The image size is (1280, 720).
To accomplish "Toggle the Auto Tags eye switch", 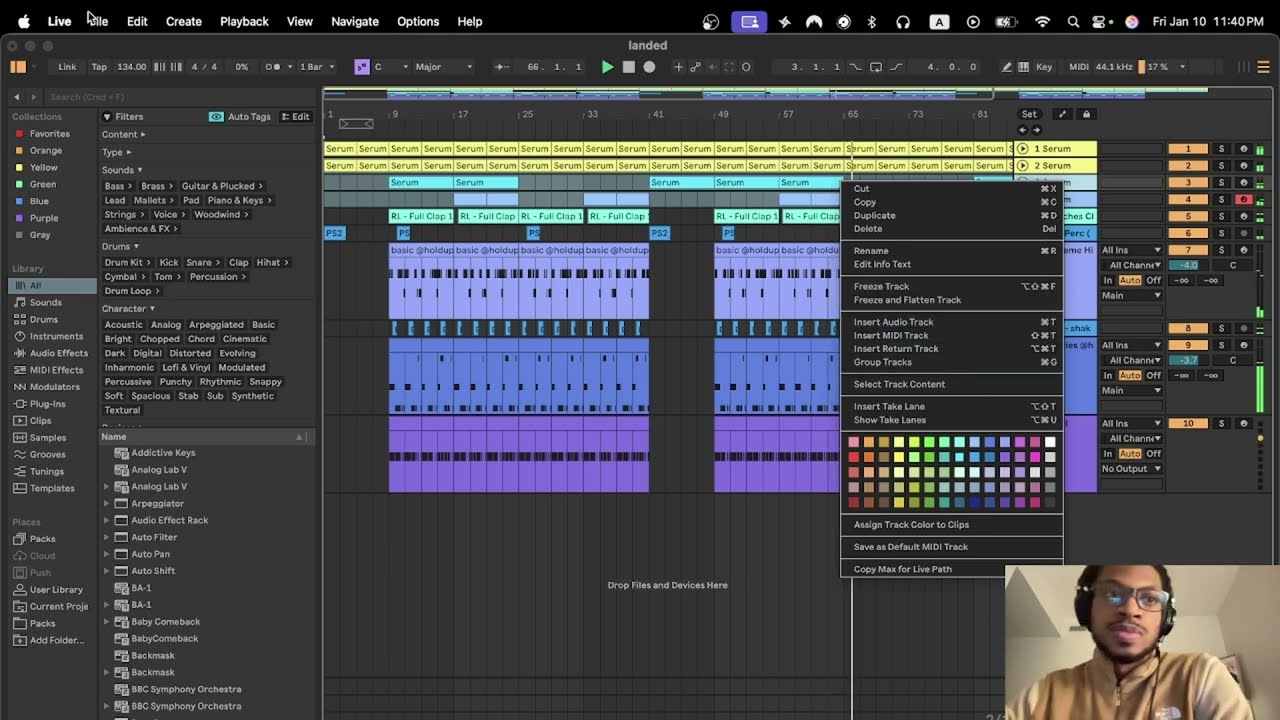I will coord(216,117).
